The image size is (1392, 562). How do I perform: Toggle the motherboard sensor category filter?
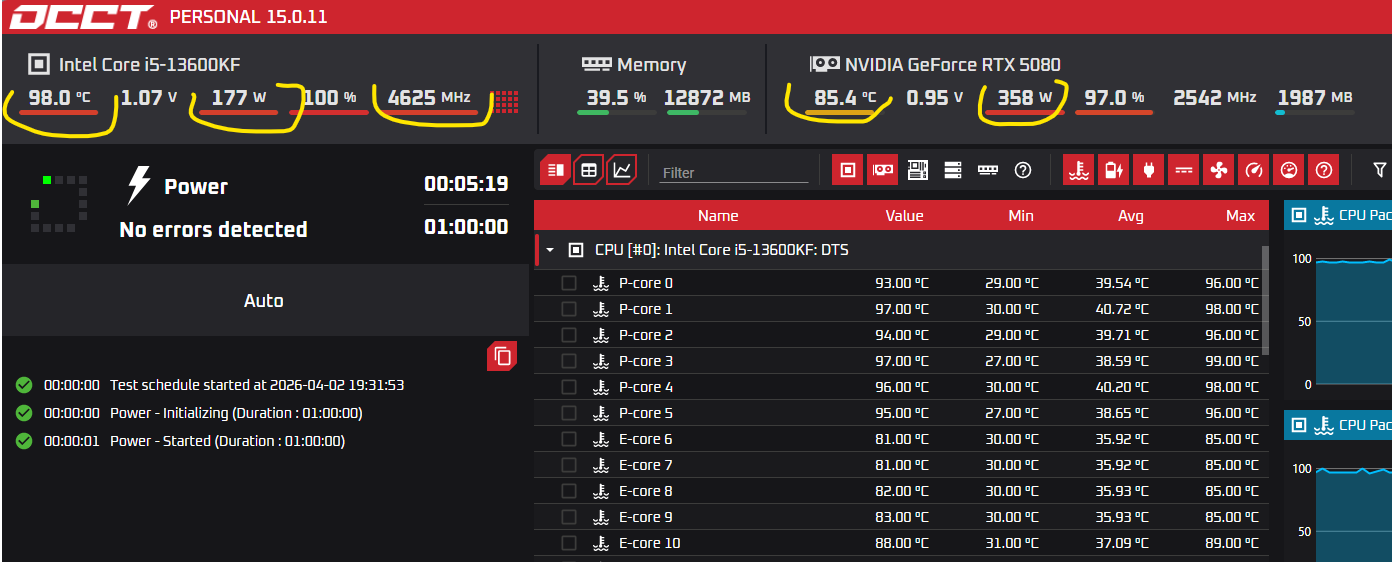918,170
